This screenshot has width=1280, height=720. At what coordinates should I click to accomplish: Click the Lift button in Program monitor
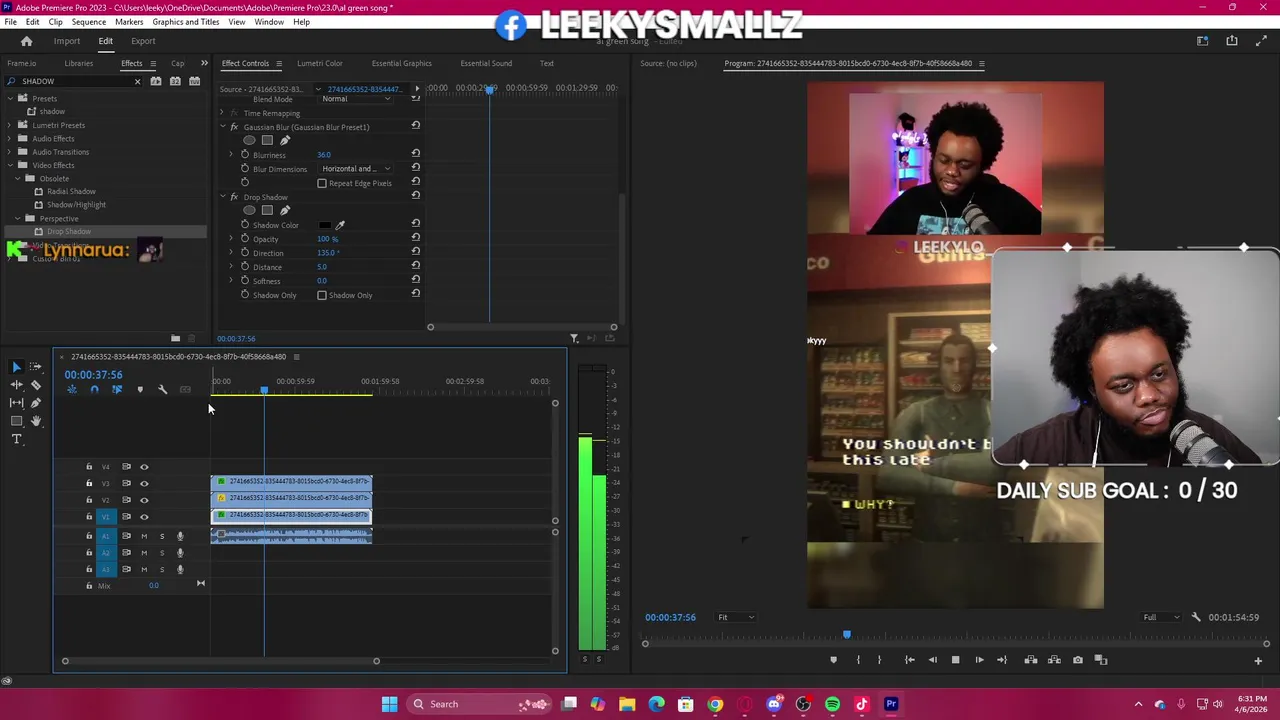pyautogui.click(x=1030, y=660)
